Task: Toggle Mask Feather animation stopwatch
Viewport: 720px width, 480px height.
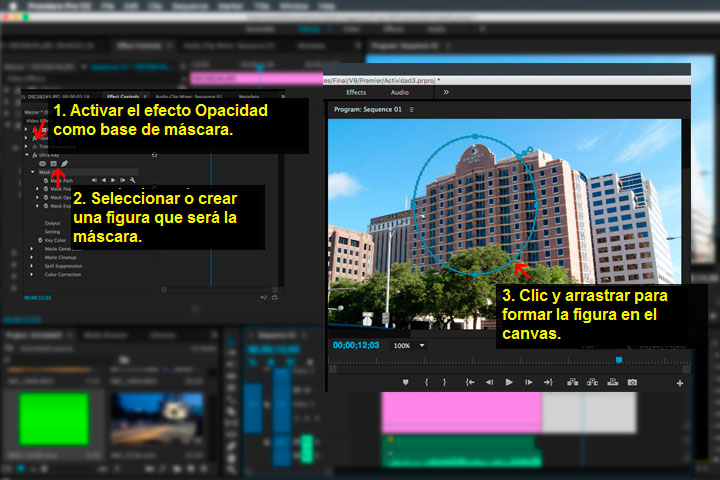Action: pyautogui.click(x=46, y=189)
